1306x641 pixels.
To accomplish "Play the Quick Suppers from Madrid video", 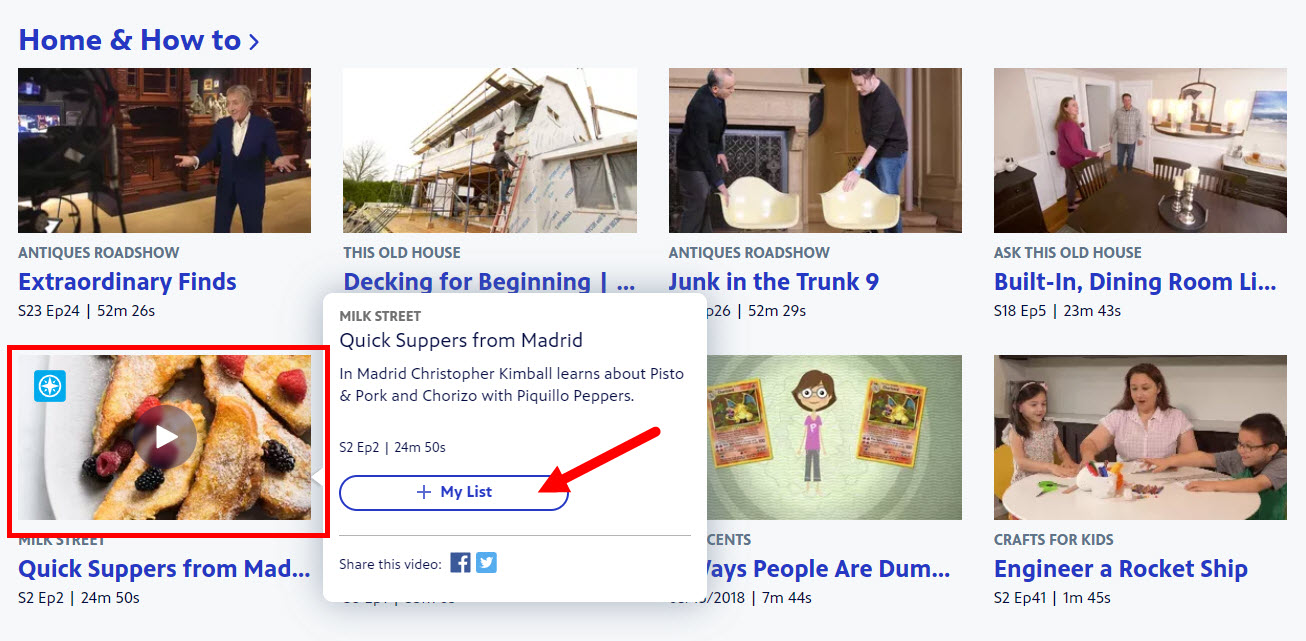I will [166, 436].
